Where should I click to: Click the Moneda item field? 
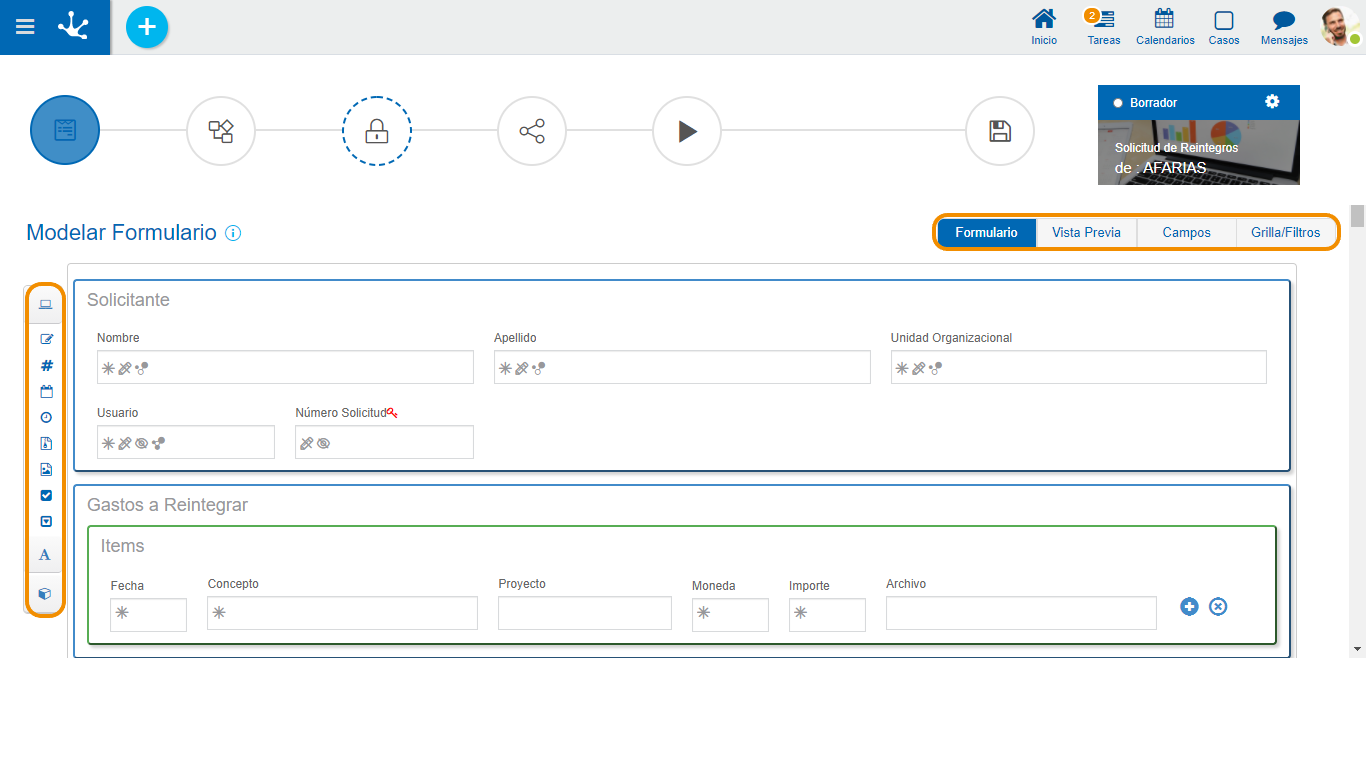pos(730,615)
